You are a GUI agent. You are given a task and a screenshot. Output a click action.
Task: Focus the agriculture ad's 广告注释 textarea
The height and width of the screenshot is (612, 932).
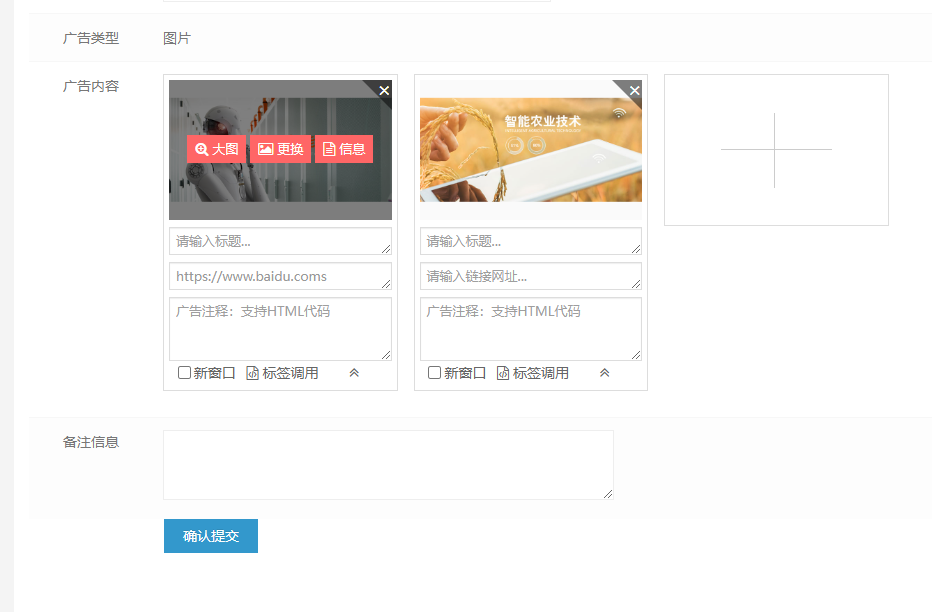pos(531,329)
